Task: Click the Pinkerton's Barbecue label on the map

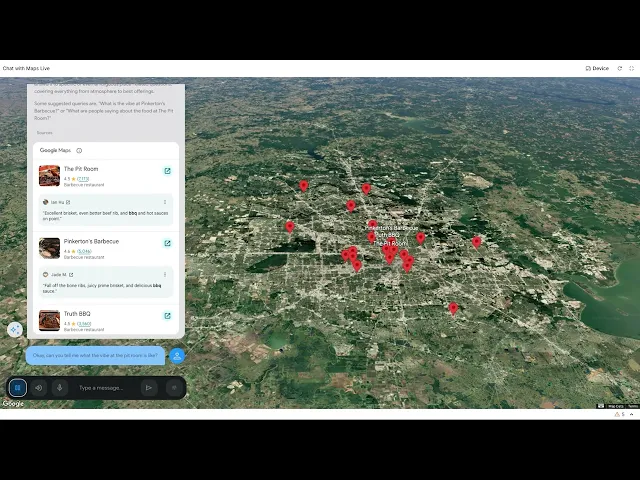Action: pos(392,228)
